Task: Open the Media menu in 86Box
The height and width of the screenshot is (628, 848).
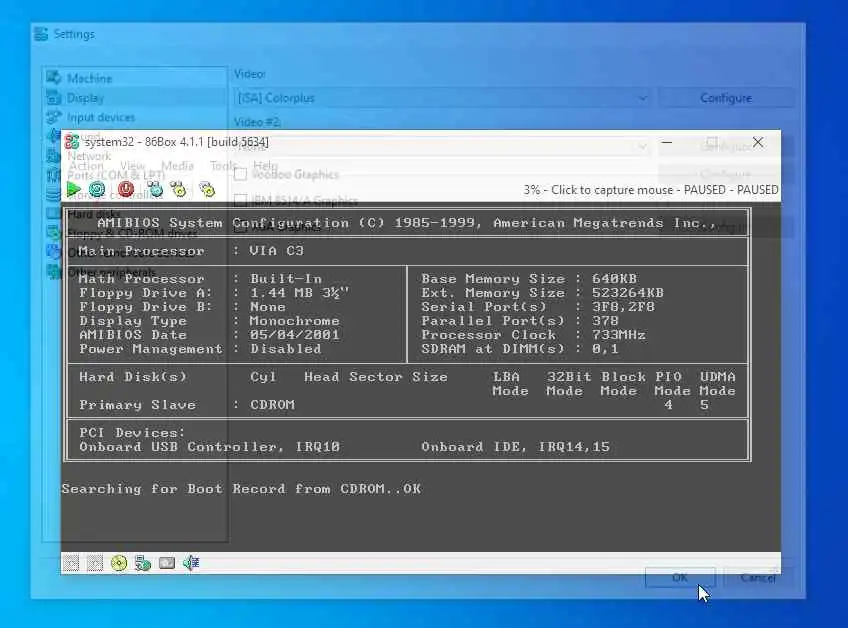Action: [177, 166]
